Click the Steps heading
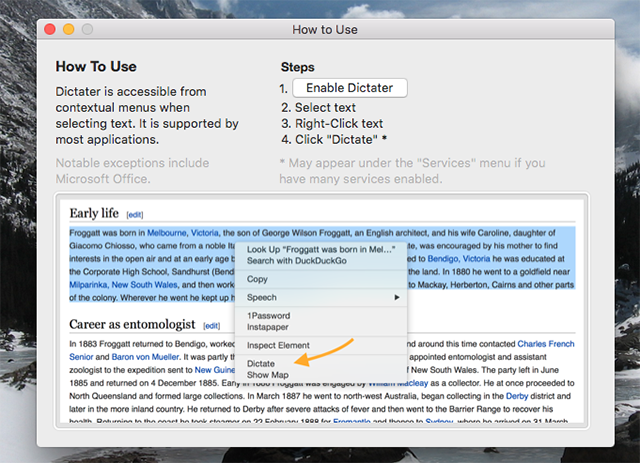 click(x=298, y=67)
